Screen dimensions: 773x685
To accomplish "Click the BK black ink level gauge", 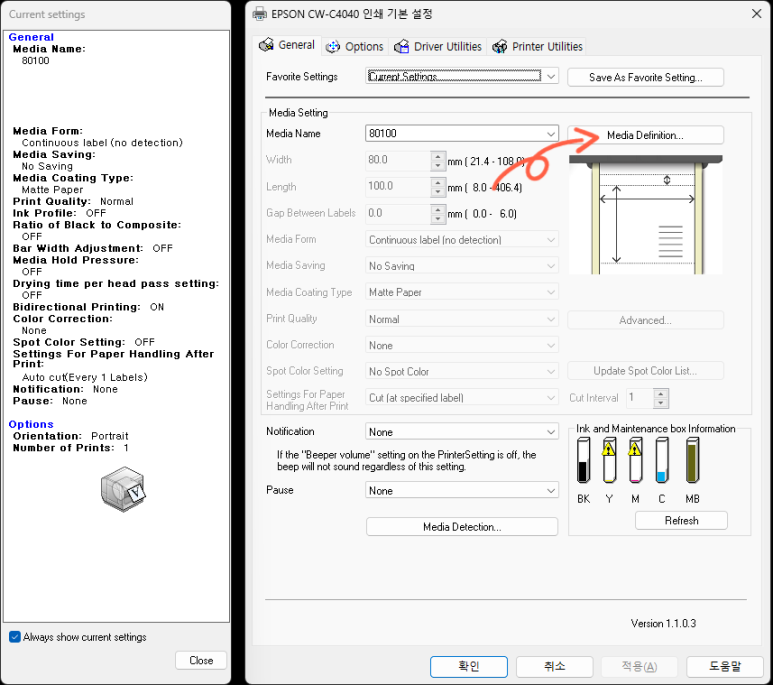I will coord(584,460).
